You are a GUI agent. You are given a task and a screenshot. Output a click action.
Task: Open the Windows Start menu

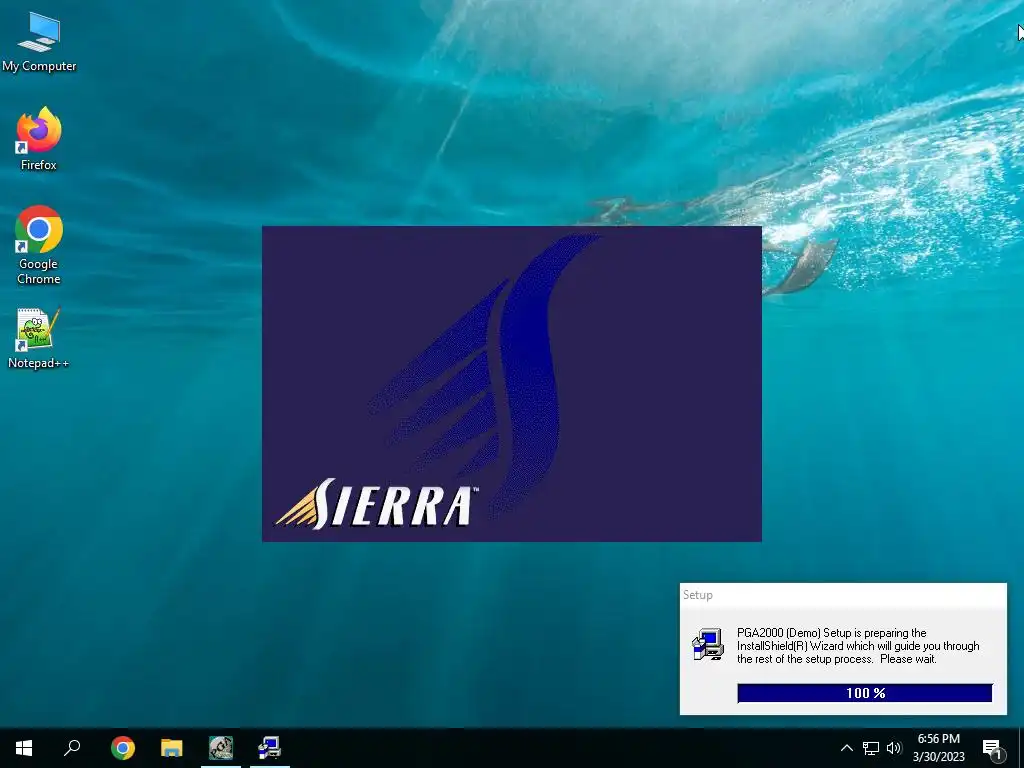tap(24, 748)
